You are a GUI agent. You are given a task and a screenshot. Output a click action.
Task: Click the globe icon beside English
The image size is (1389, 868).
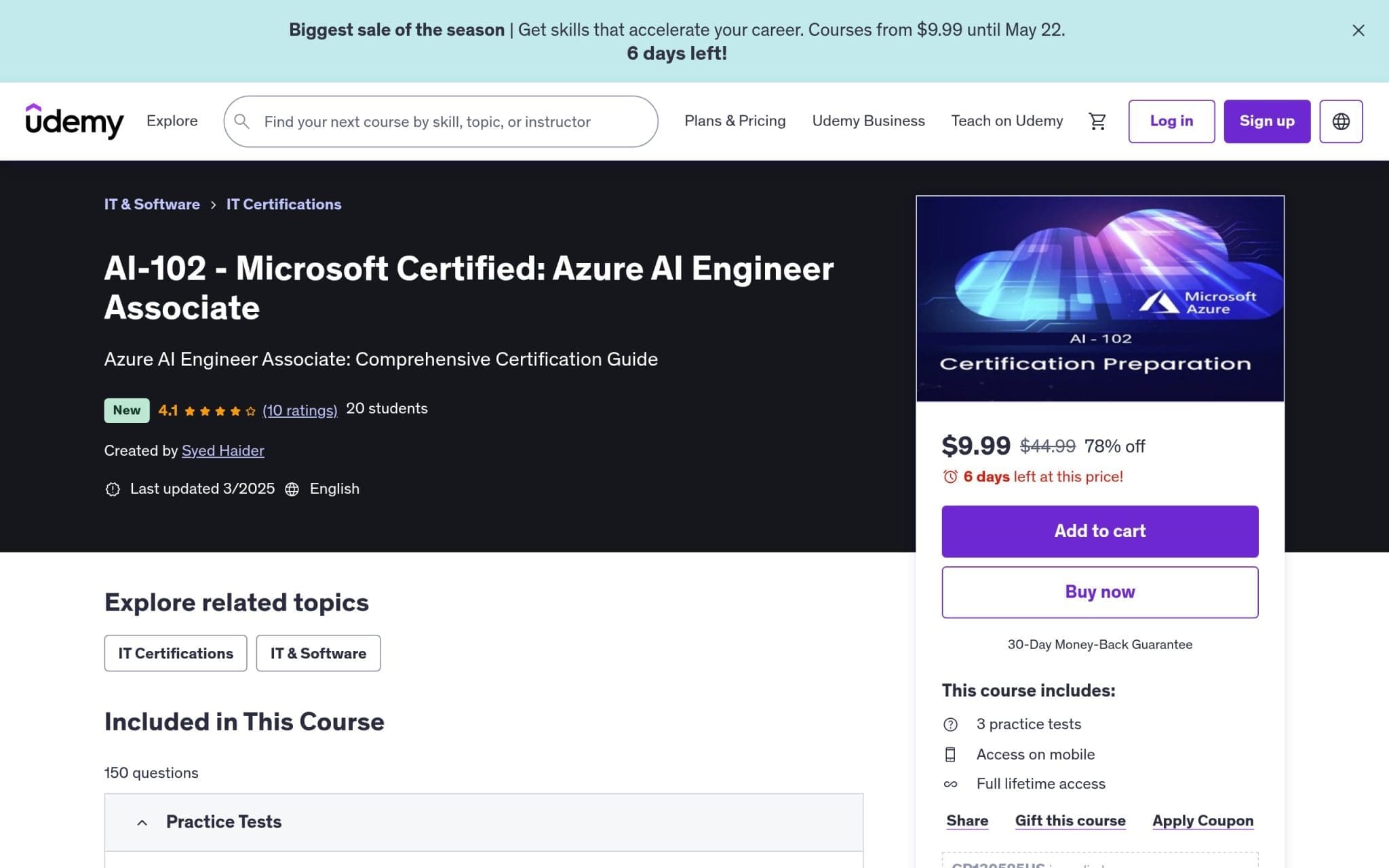292,489
